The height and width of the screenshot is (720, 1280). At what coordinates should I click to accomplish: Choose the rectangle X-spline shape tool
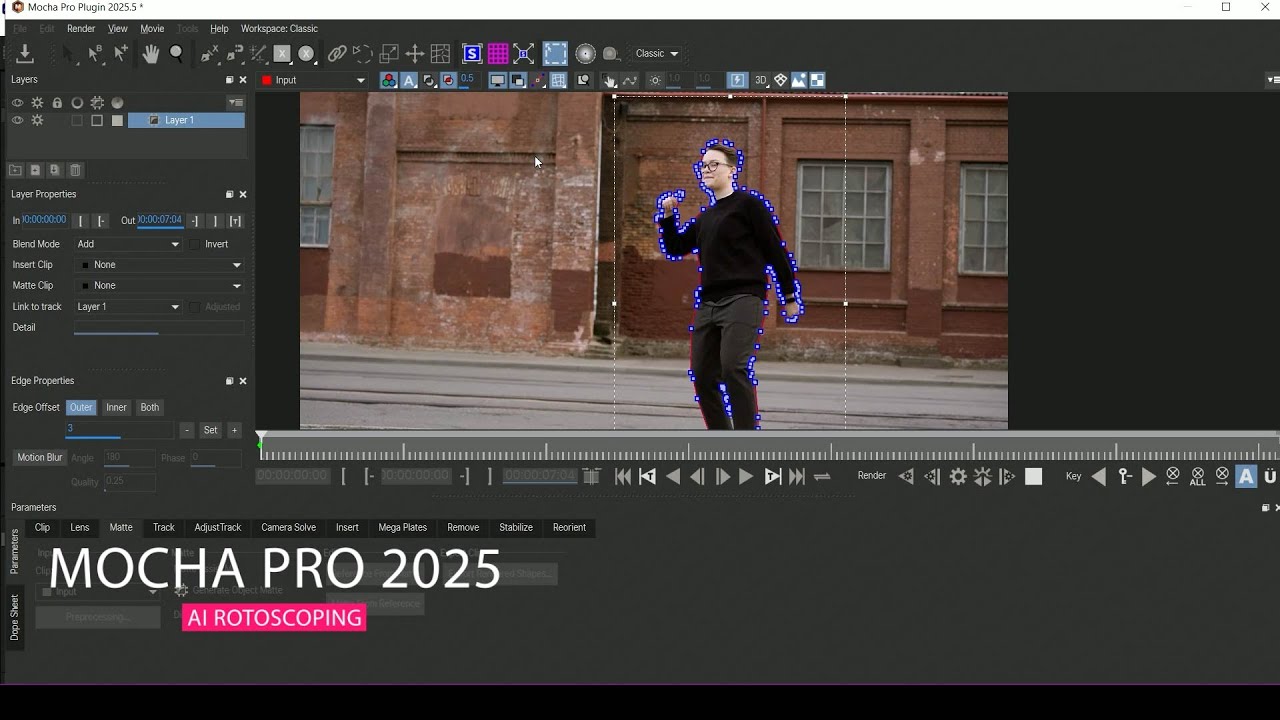tap(282, 54)
